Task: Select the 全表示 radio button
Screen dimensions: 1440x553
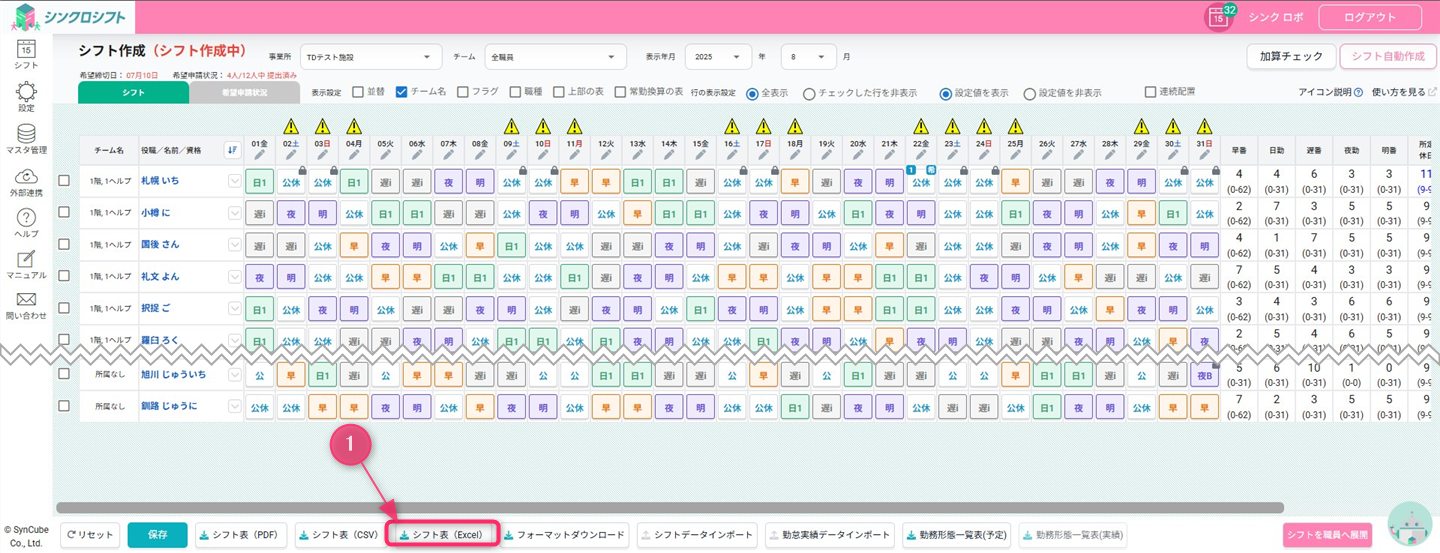Action: pyautogui.click(x=752, y=93)
